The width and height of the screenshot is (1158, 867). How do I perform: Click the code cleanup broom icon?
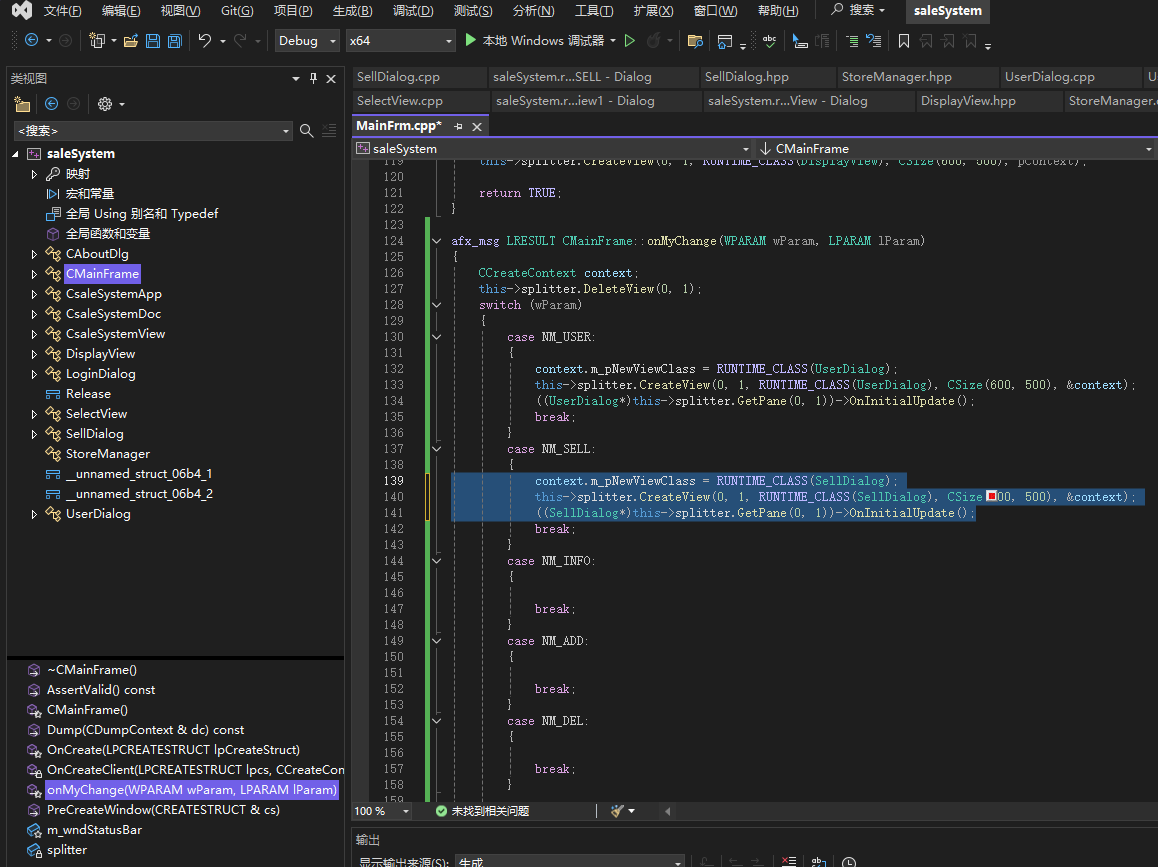click(617, 811)
